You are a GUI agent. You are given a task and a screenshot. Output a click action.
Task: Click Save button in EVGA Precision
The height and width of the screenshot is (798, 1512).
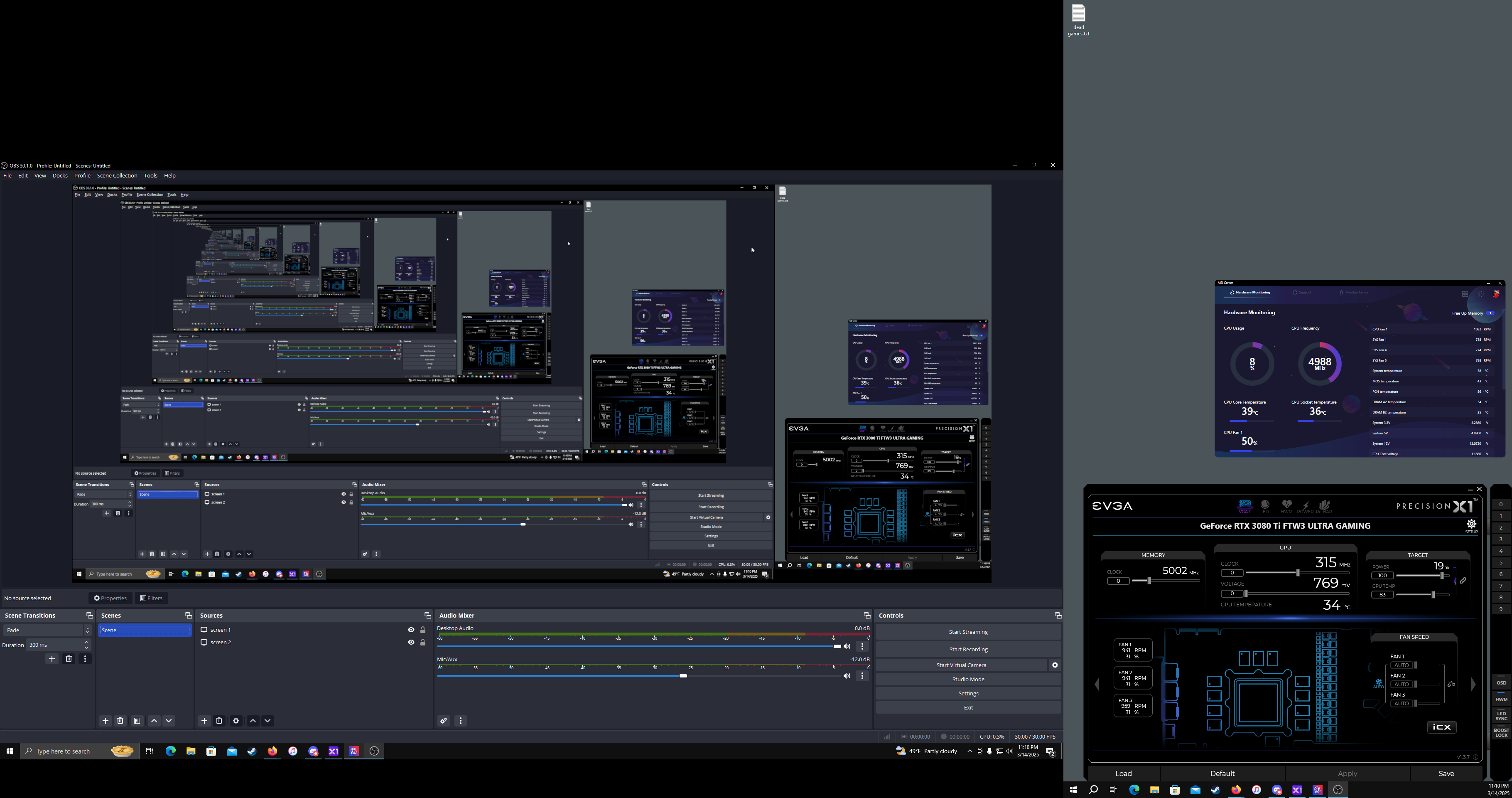coord(1446,773)
